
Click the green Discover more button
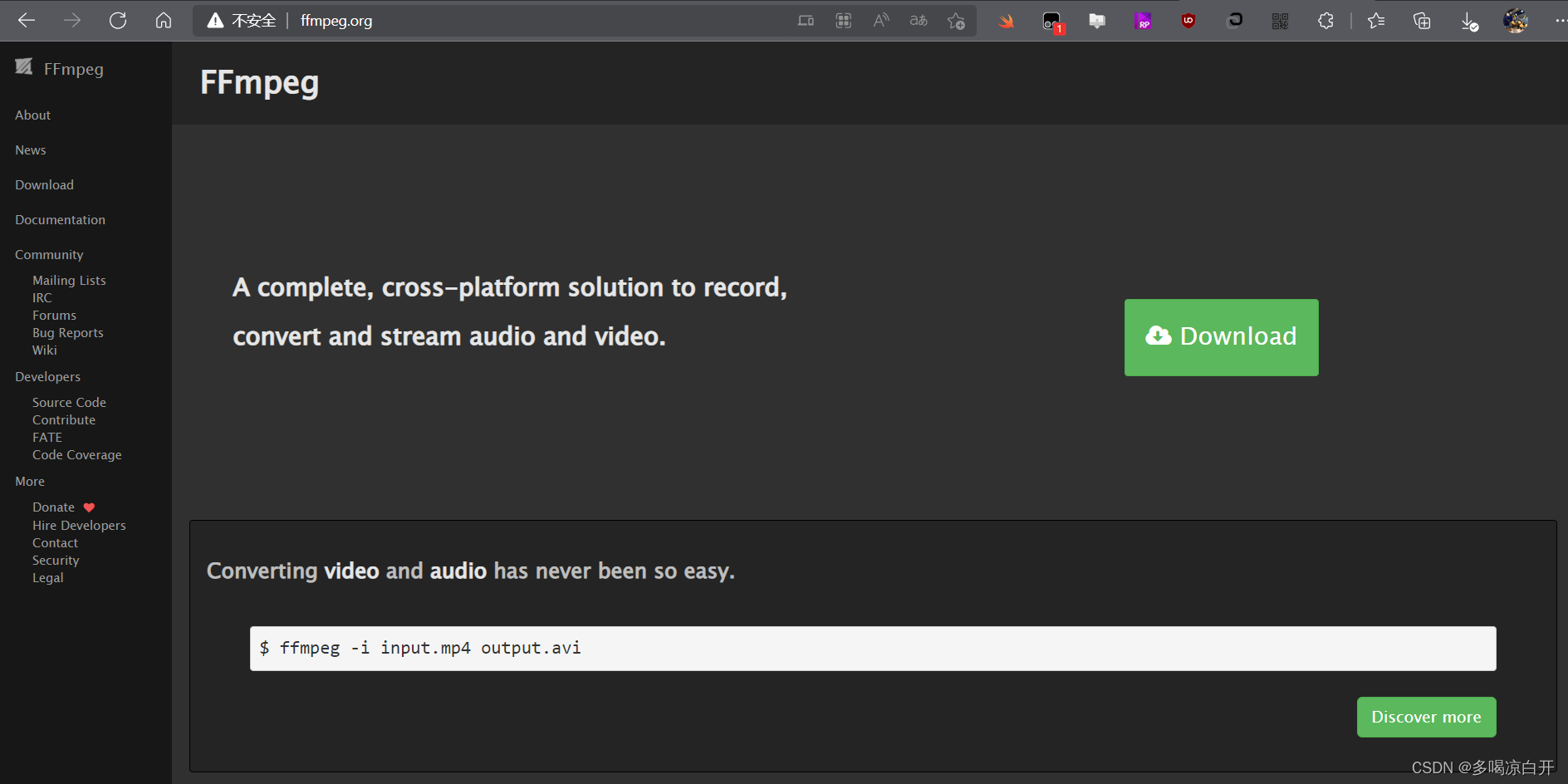pos(1427,717)
